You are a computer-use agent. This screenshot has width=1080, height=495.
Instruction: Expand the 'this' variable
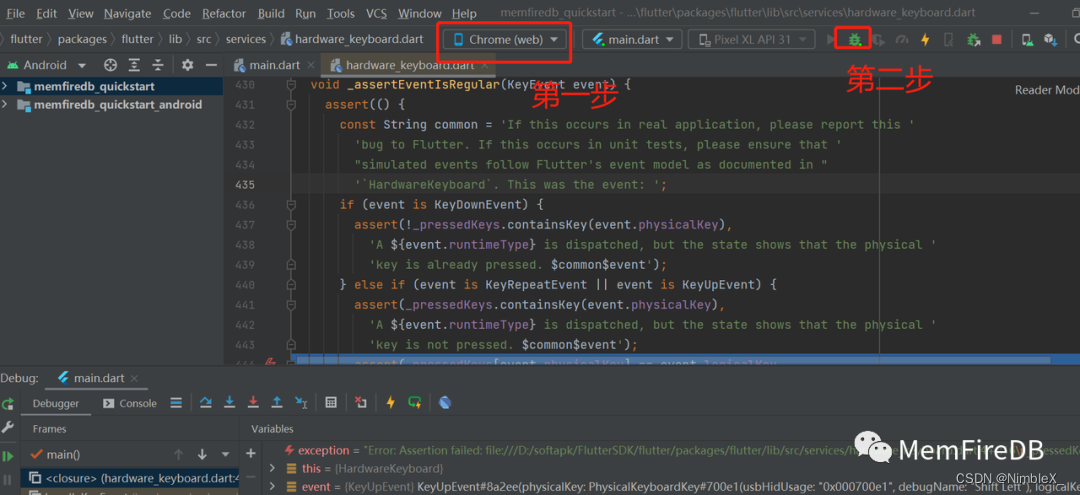coord(272,468)
